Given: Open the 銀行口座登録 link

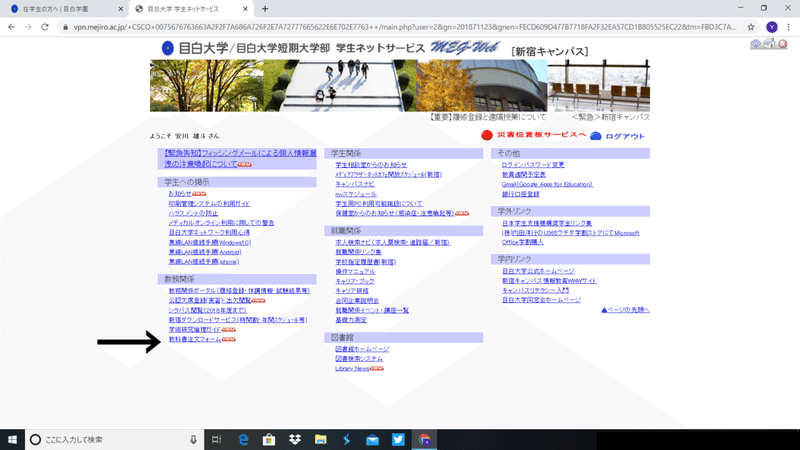Looking at the screenshot, I should 520,194.
